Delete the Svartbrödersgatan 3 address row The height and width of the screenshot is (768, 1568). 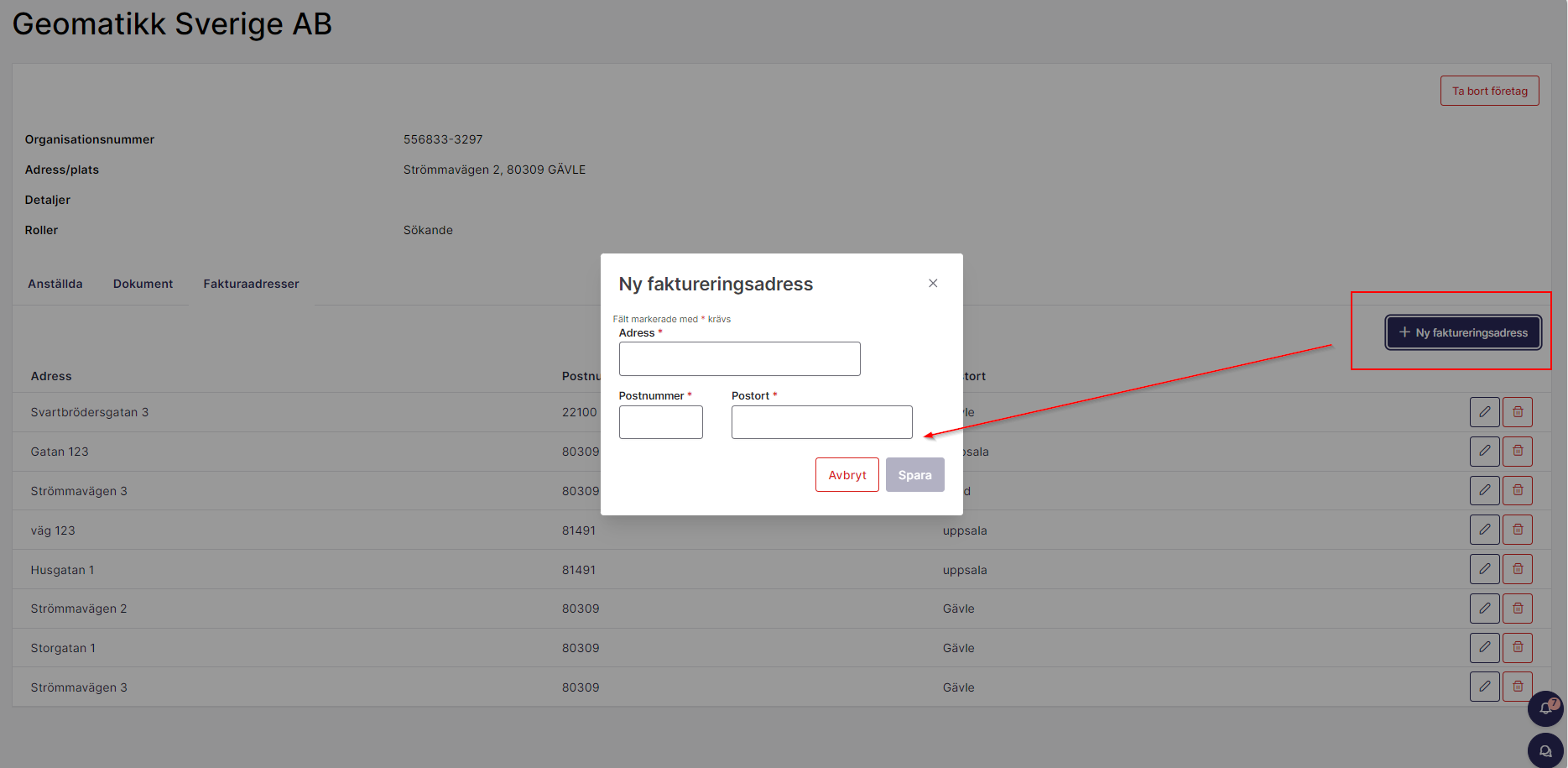[x=1517, y=412]
